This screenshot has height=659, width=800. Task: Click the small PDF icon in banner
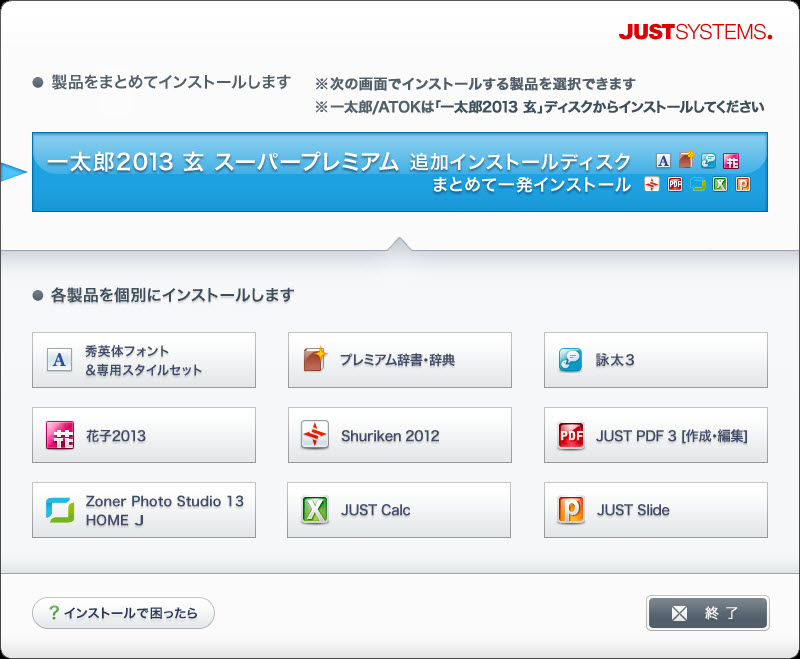[x=674, y=184]
